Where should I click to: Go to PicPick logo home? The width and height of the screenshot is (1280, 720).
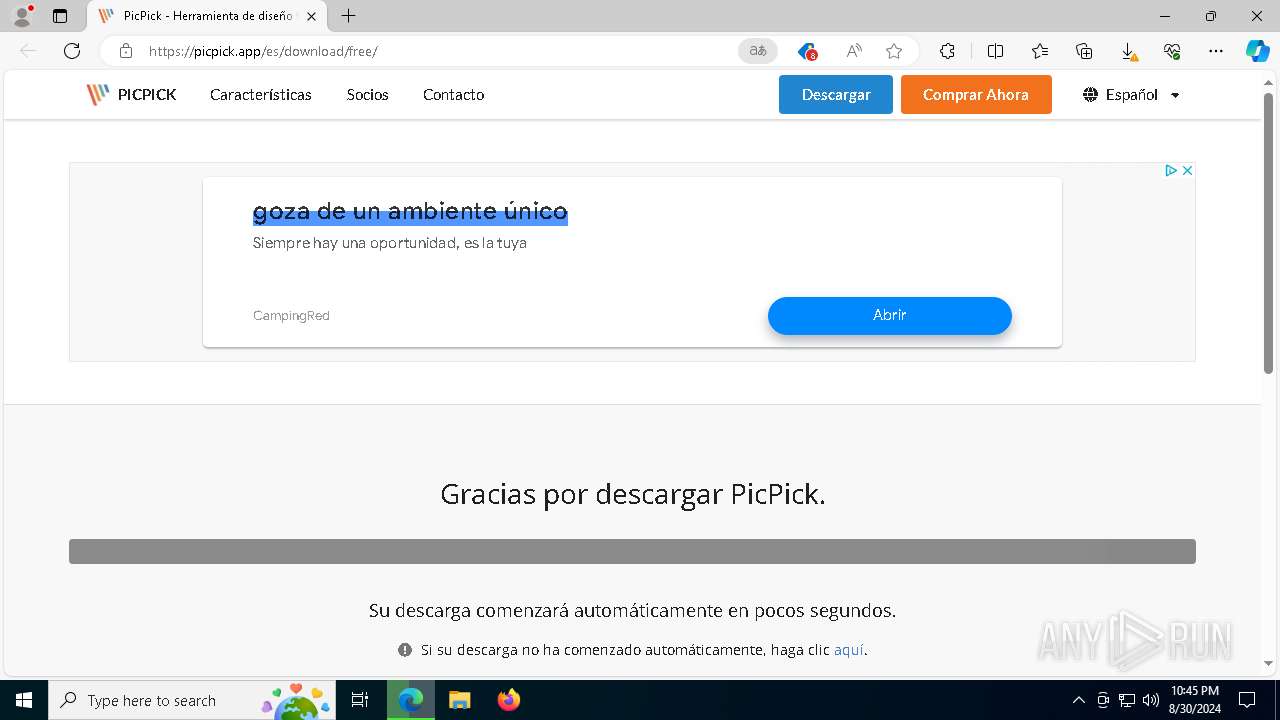point(131,95)
